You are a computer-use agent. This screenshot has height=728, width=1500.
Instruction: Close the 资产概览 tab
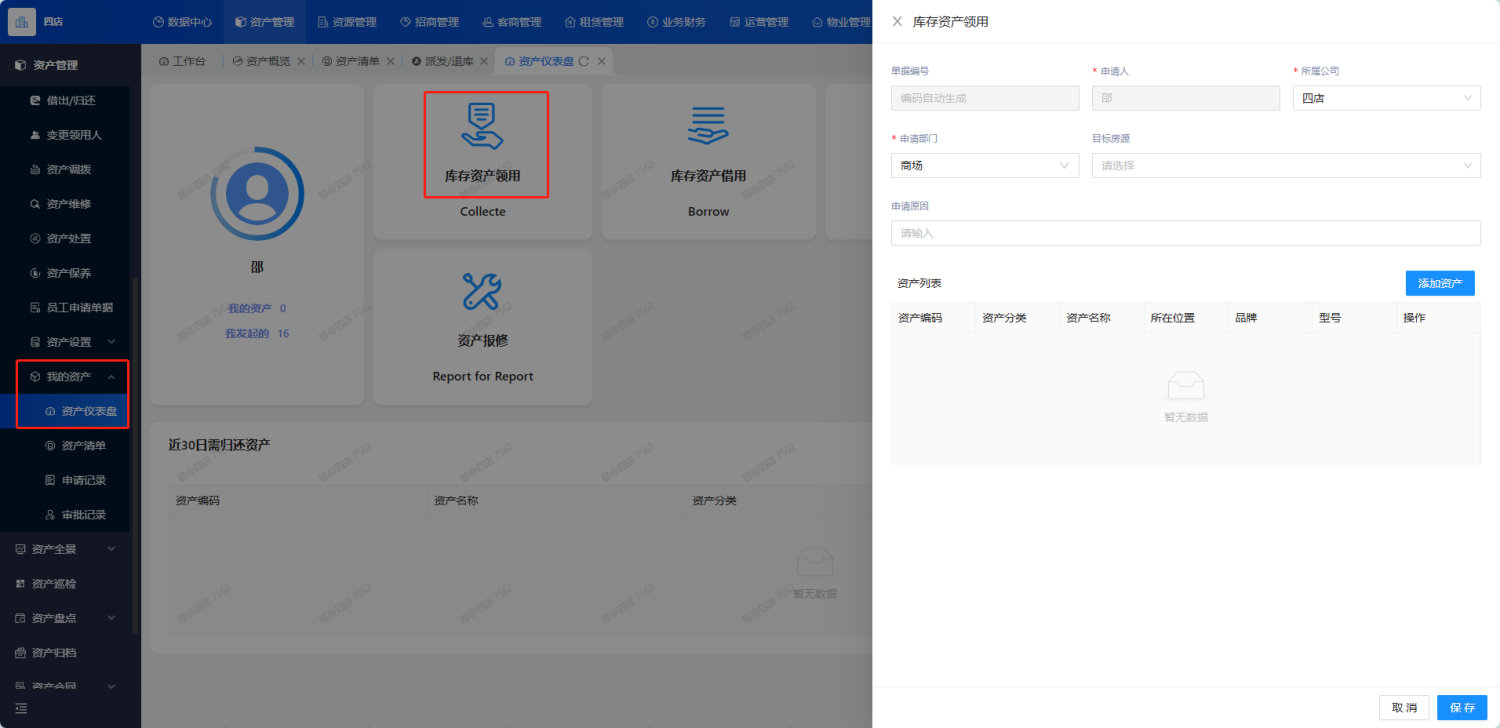(301, 61)
